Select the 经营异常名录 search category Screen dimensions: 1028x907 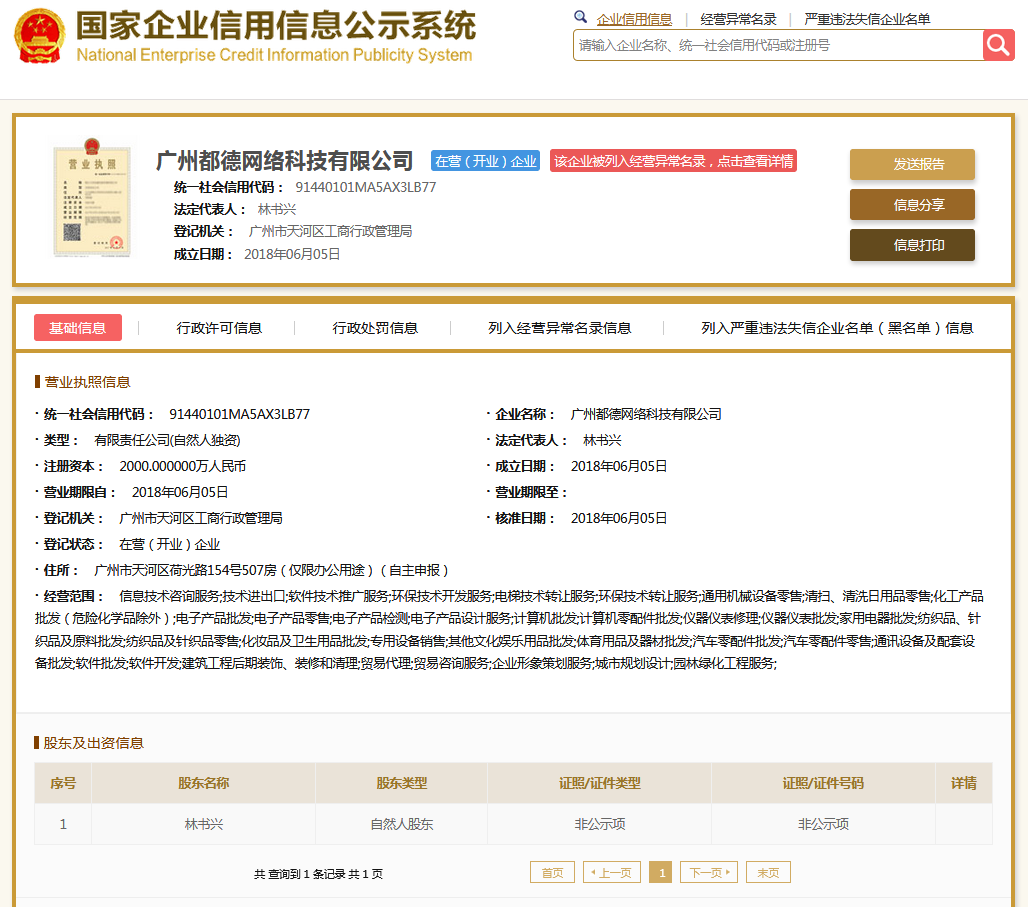738,19
